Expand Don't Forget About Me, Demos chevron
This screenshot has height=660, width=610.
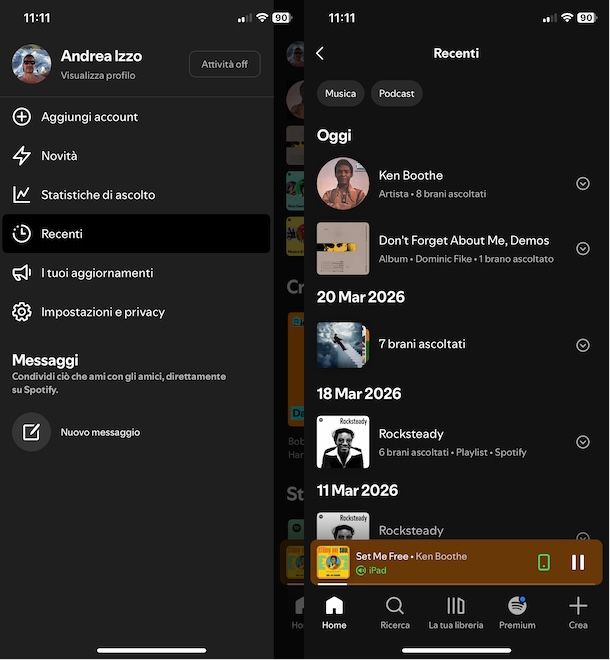coord(583,248)
